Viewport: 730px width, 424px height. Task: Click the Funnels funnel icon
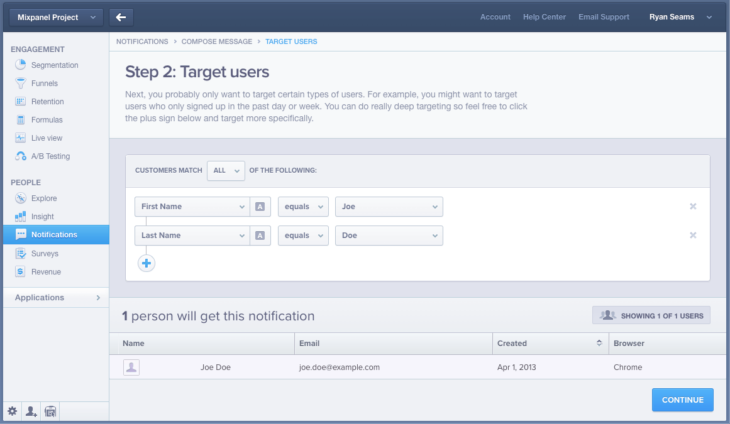(x=20, y=83)
